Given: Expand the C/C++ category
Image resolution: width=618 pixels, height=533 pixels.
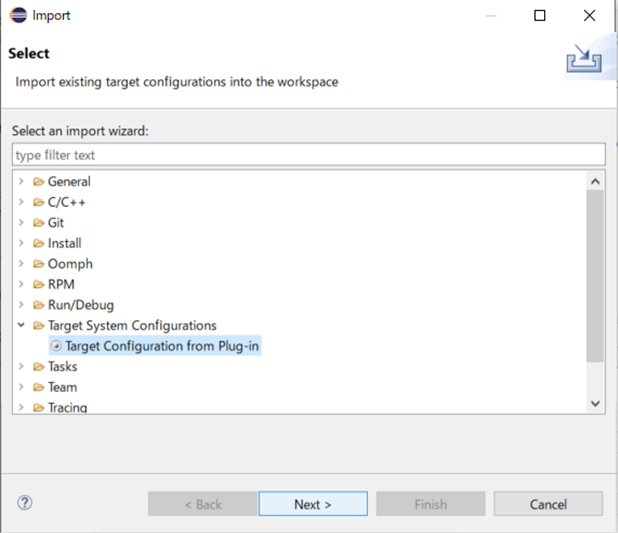Looking at the screenshot, I should pyautogui.click(x=21, y=202).
